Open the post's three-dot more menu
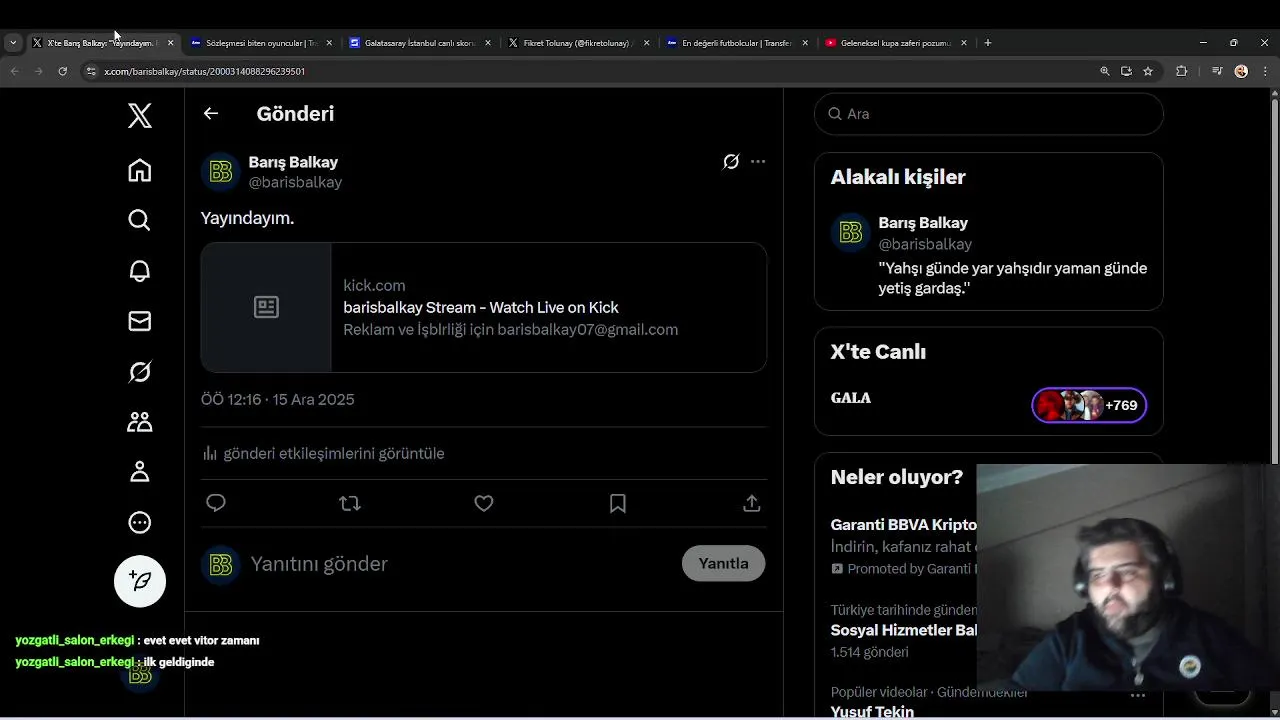This screenshot has height=720, width=1280. tap(758, 162)
